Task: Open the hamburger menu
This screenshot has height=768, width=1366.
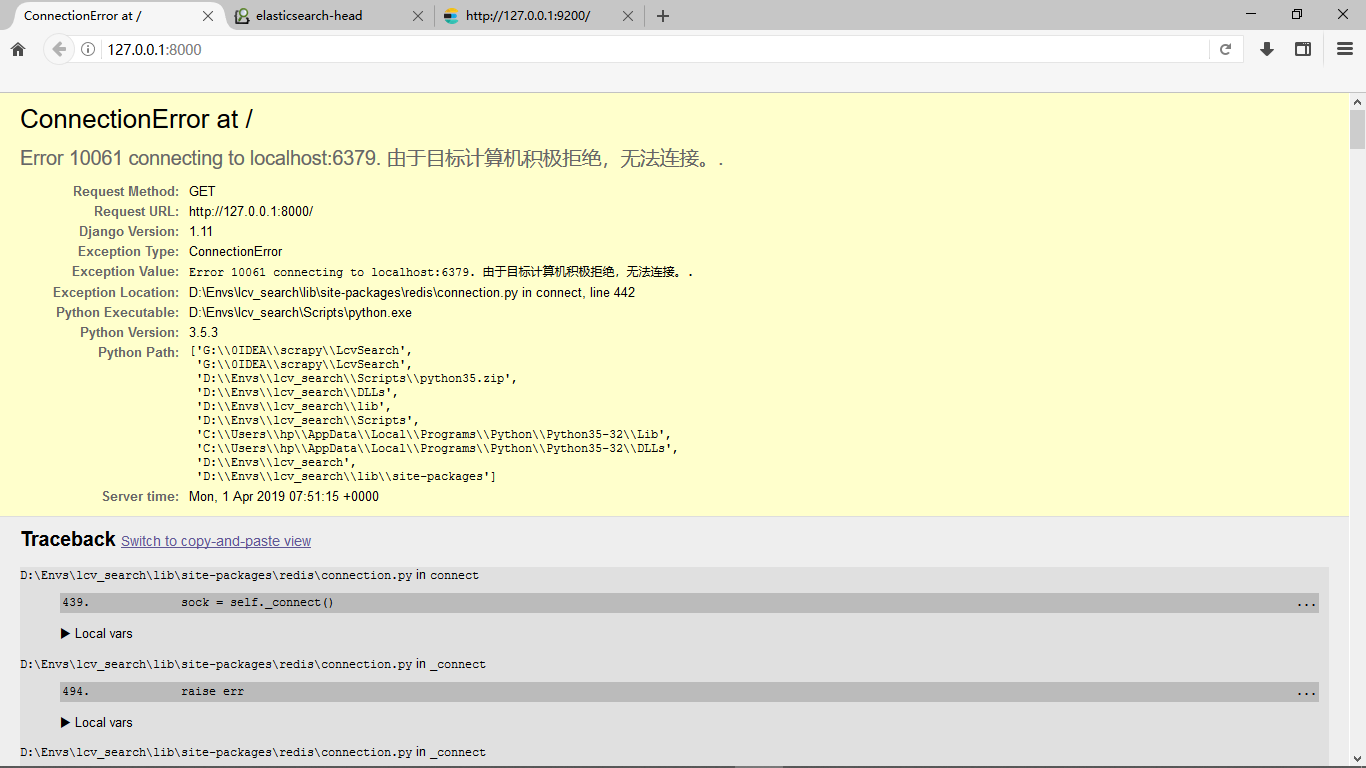Action: [x=1345, y=49]
